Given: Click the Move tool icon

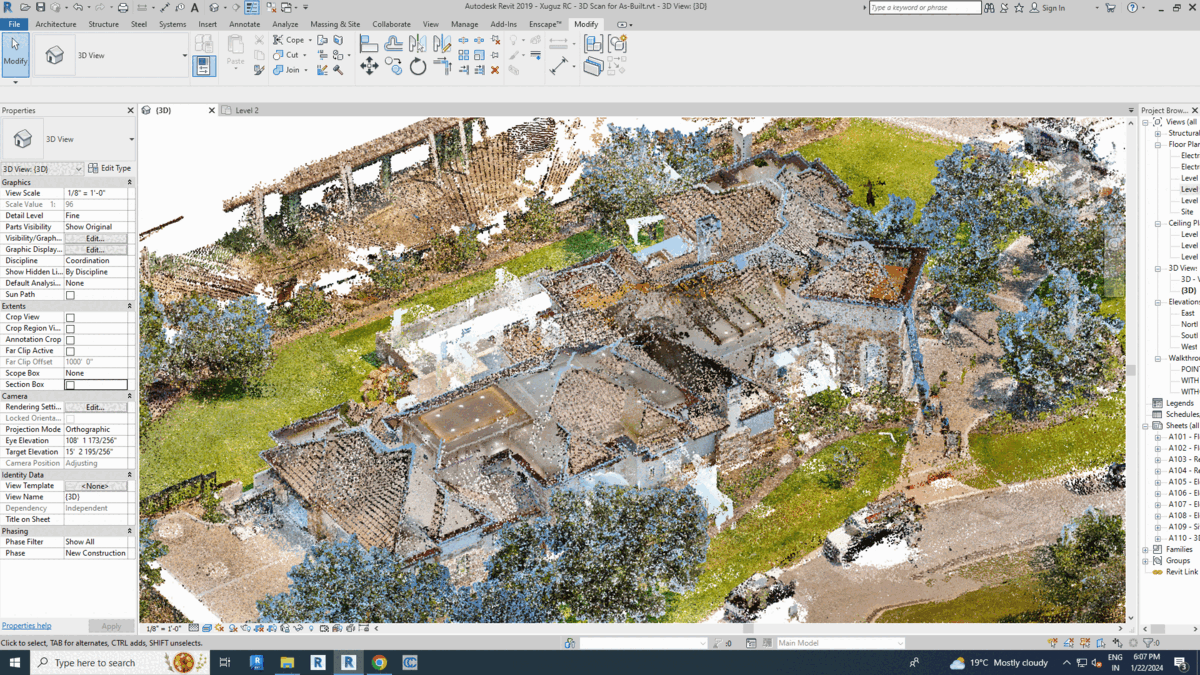Looking at the screenshot, I should pos(369,67).
